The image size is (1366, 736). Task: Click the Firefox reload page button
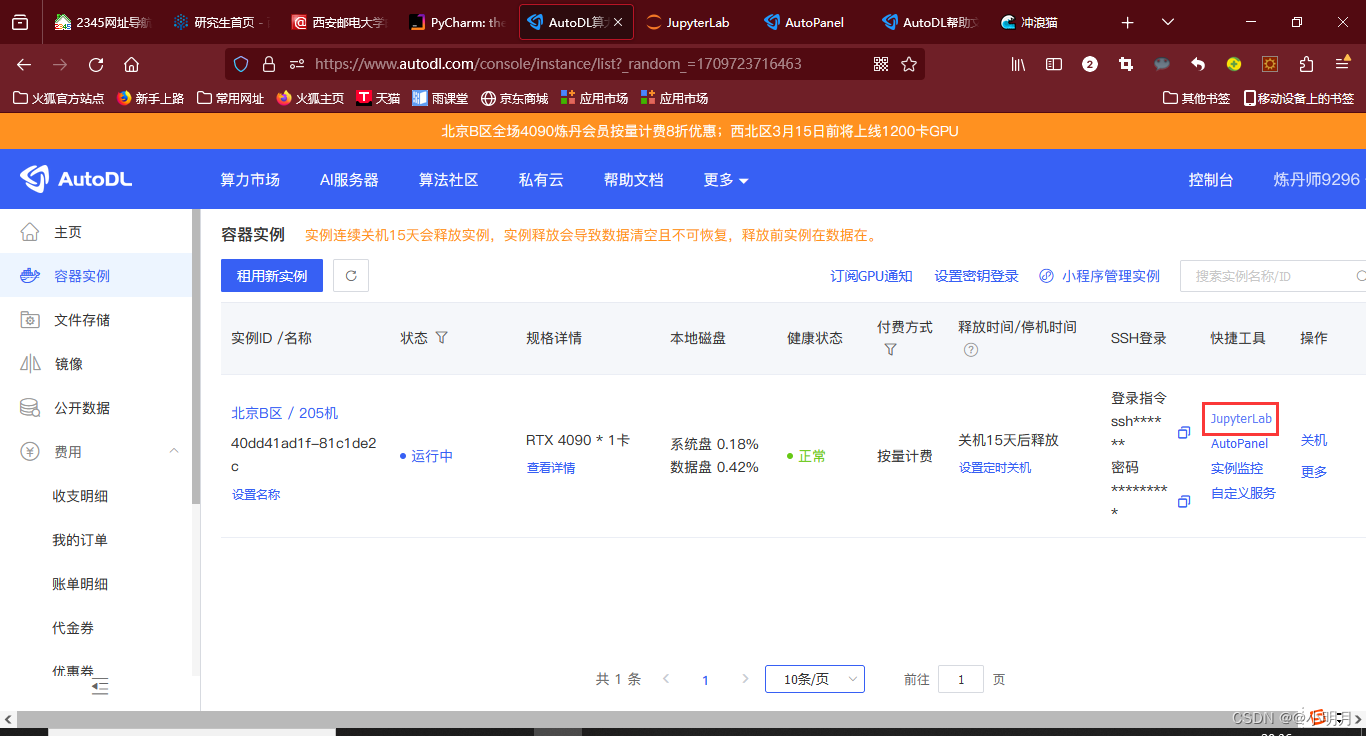96,64
